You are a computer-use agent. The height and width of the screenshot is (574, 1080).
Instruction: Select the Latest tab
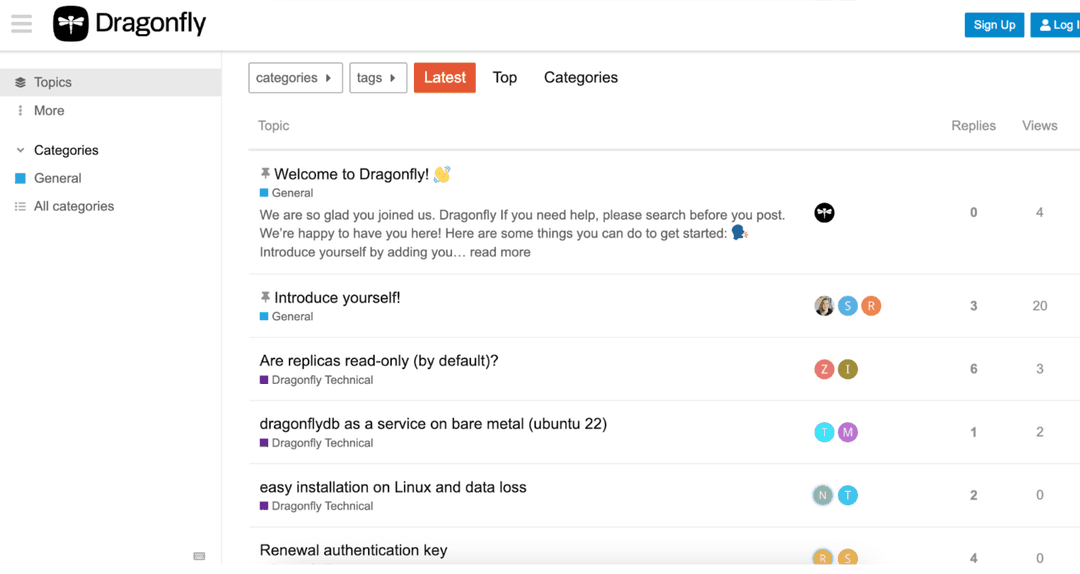coord(445,78)
